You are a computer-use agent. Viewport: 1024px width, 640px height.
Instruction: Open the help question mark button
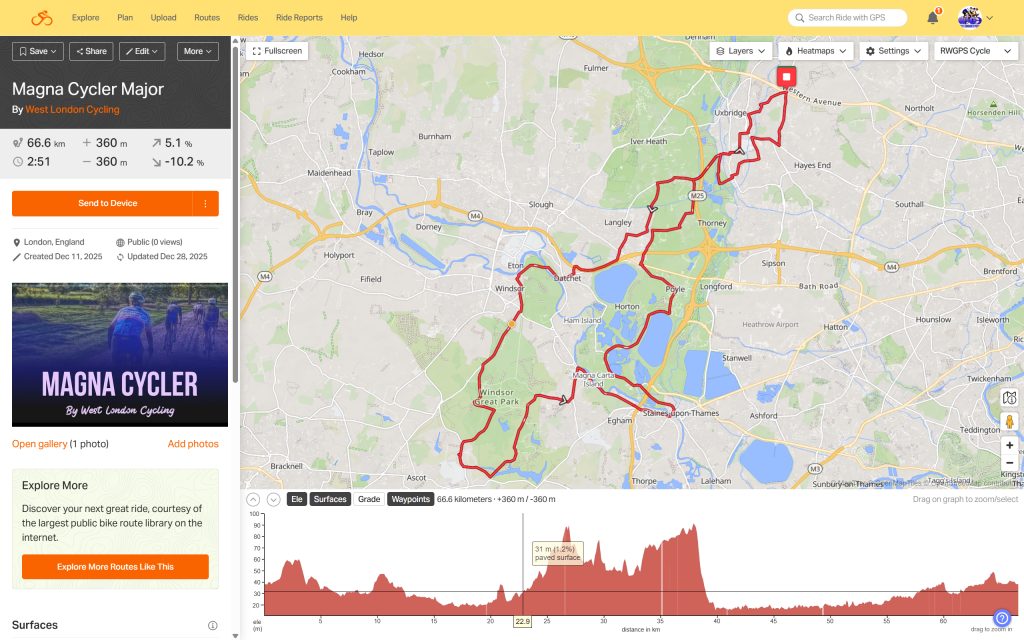1002,619
